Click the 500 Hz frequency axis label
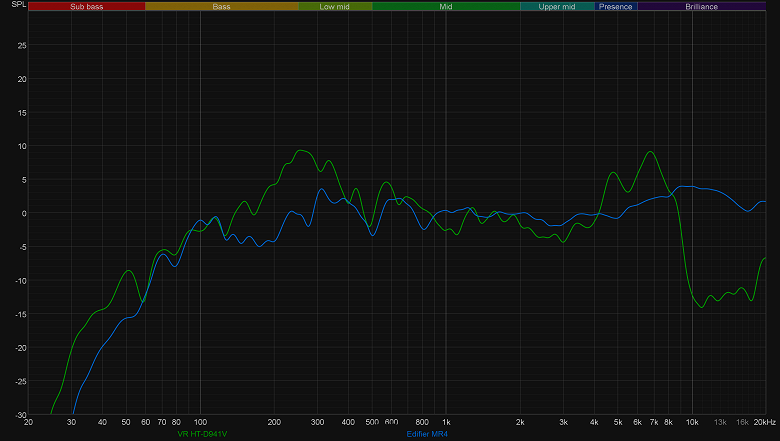The image size is (780, 441). pos(372,422)
